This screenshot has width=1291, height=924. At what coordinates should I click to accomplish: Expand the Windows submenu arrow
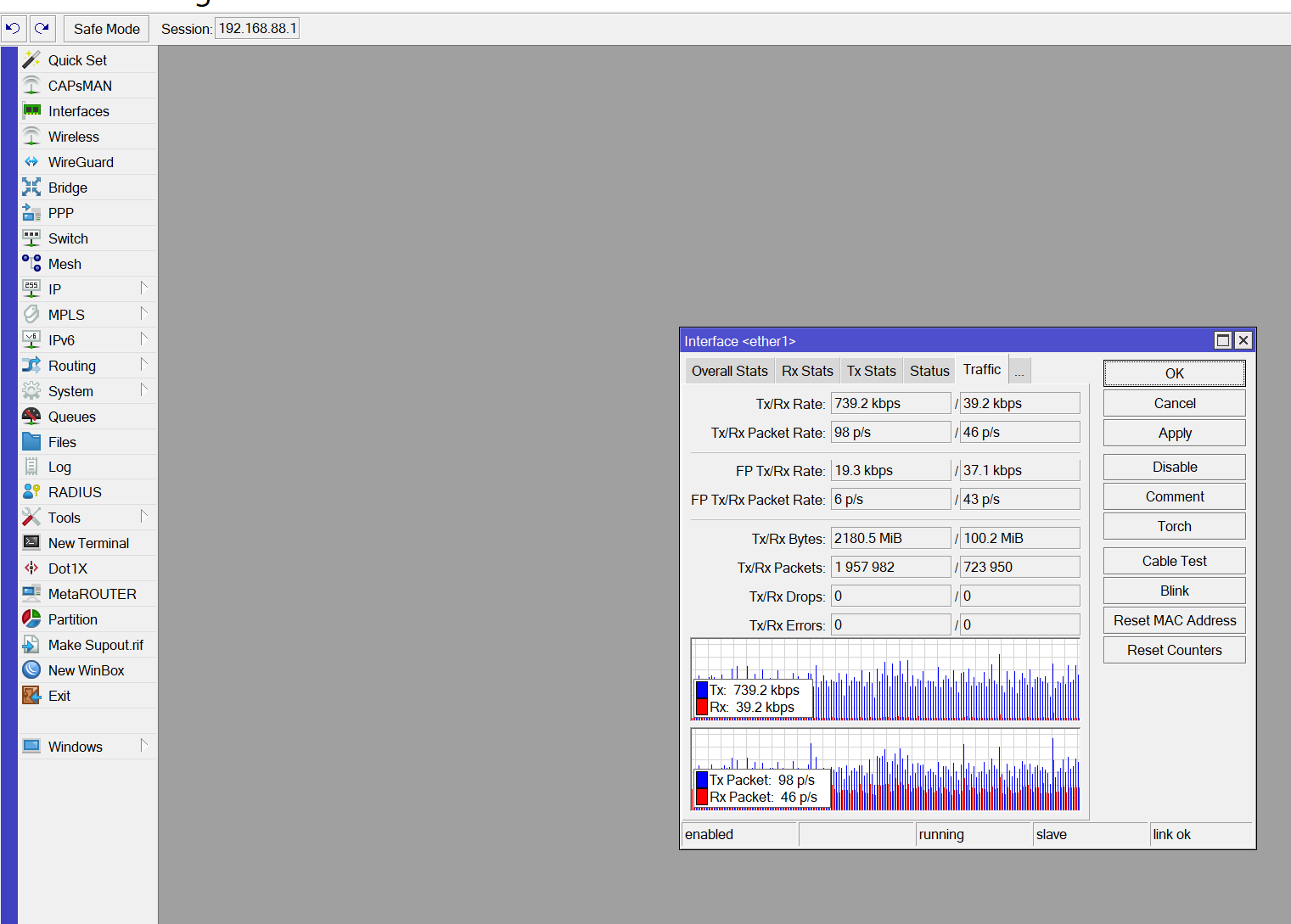(x=144, y=745)
